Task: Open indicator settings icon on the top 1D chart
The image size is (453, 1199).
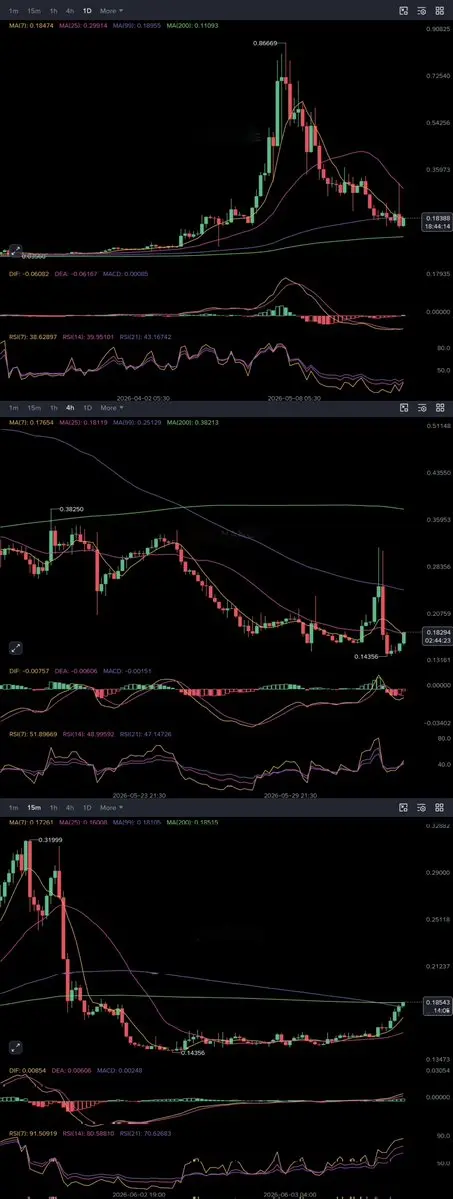Action: click(422, 11)
